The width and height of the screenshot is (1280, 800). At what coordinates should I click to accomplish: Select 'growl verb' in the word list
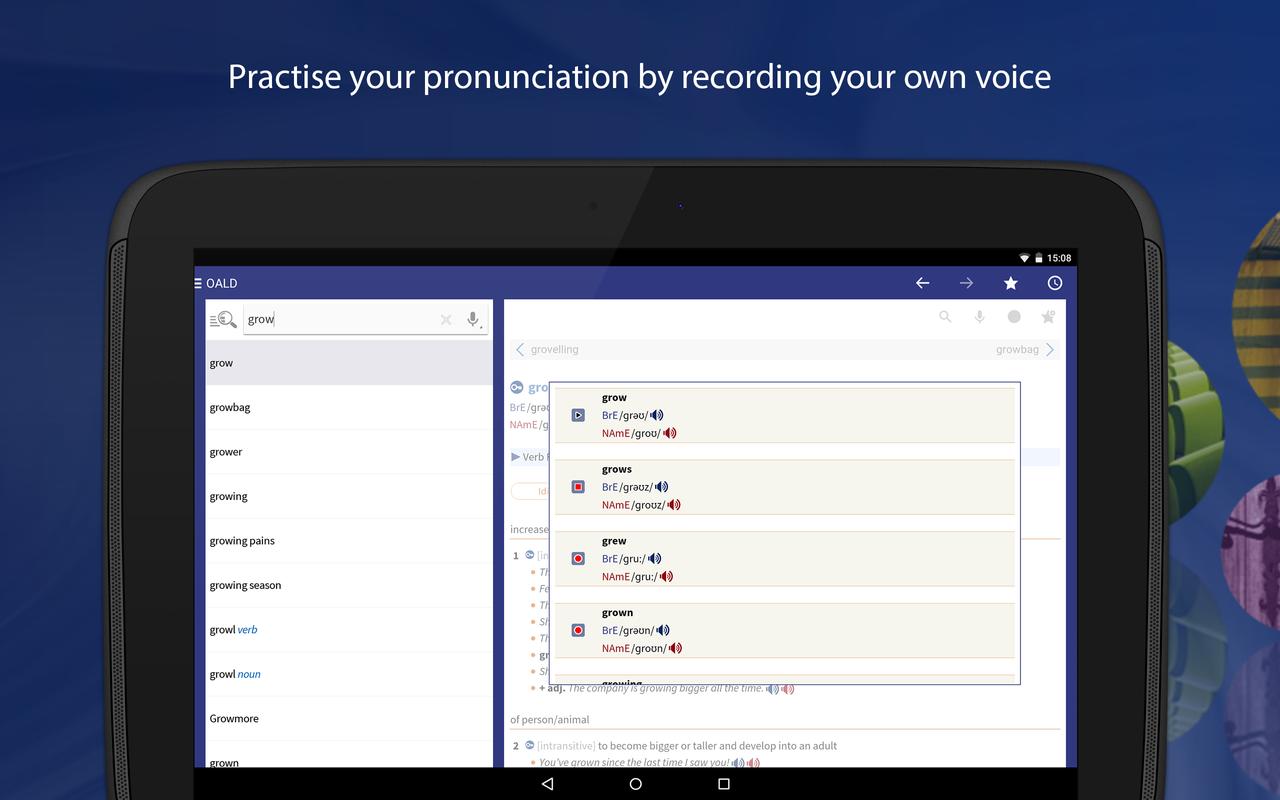[349, 630]
